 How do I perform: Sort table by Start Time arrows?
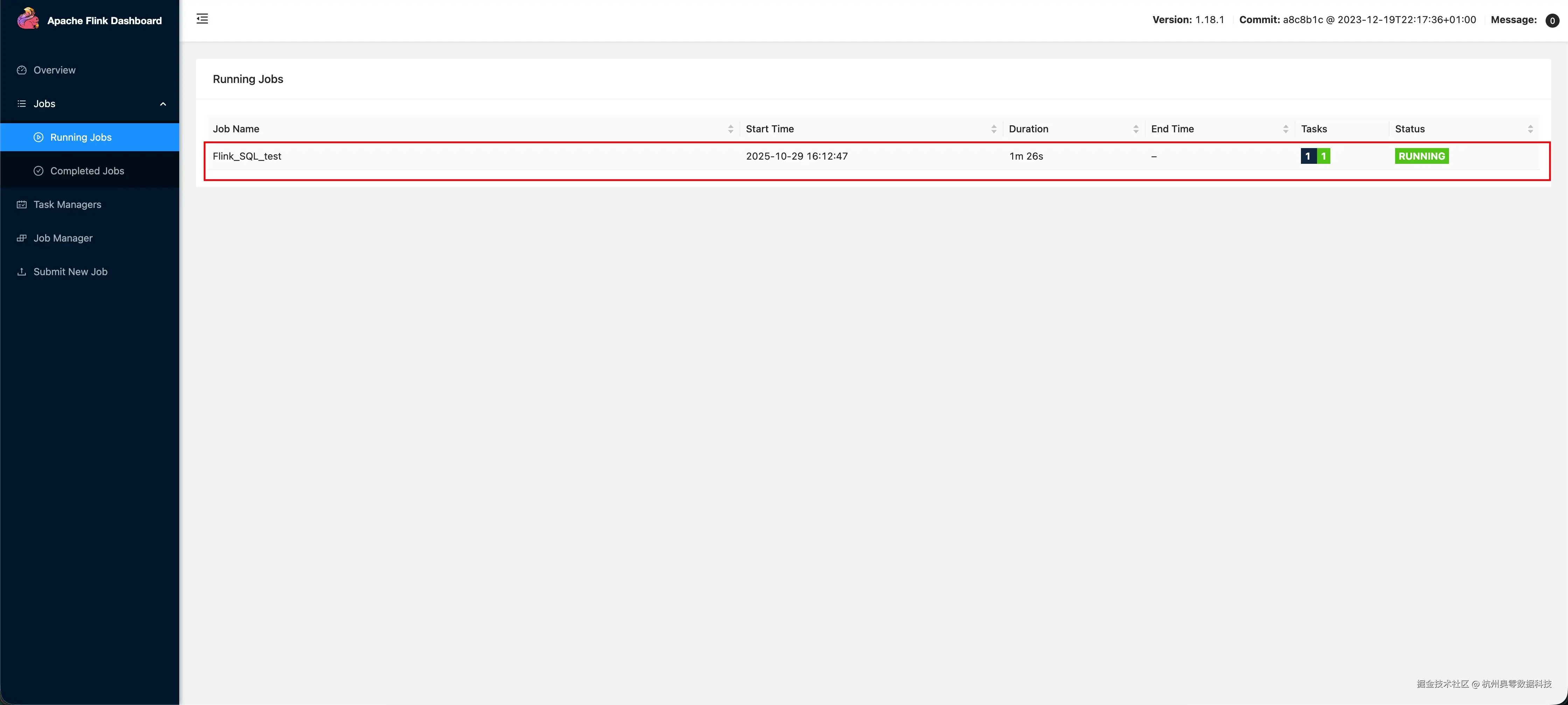(x=993, y=129)
